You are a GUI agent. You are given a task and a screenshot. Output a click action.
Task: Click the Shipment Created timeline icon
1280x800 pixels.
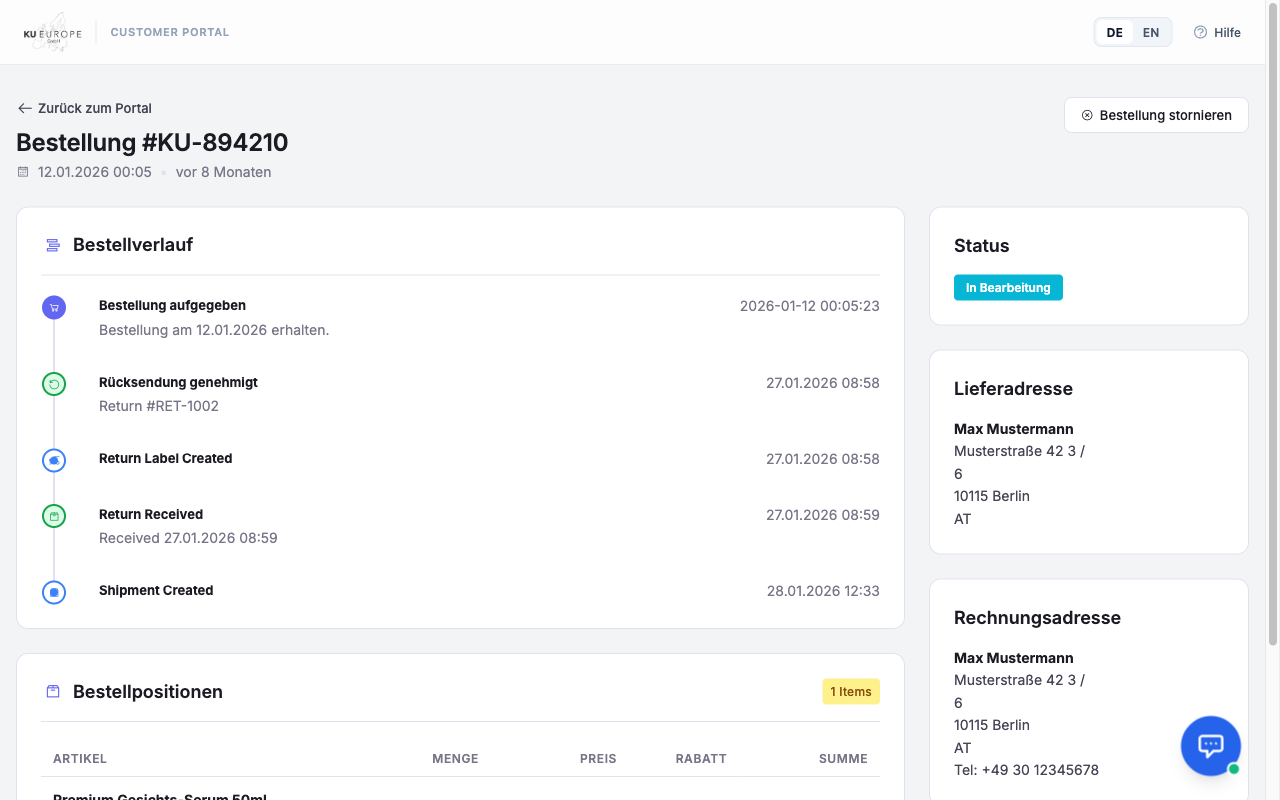(x=54, y=592)
